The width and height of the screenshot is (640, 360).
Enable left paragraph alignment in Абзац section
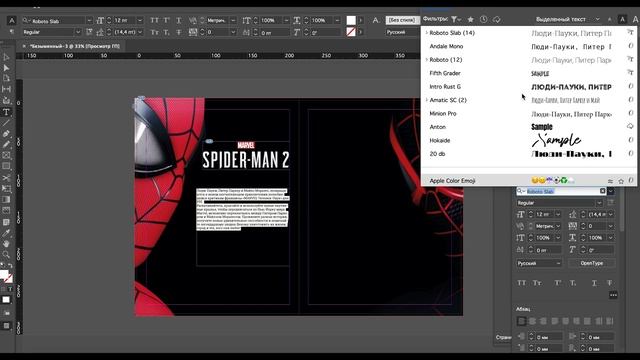521,321
